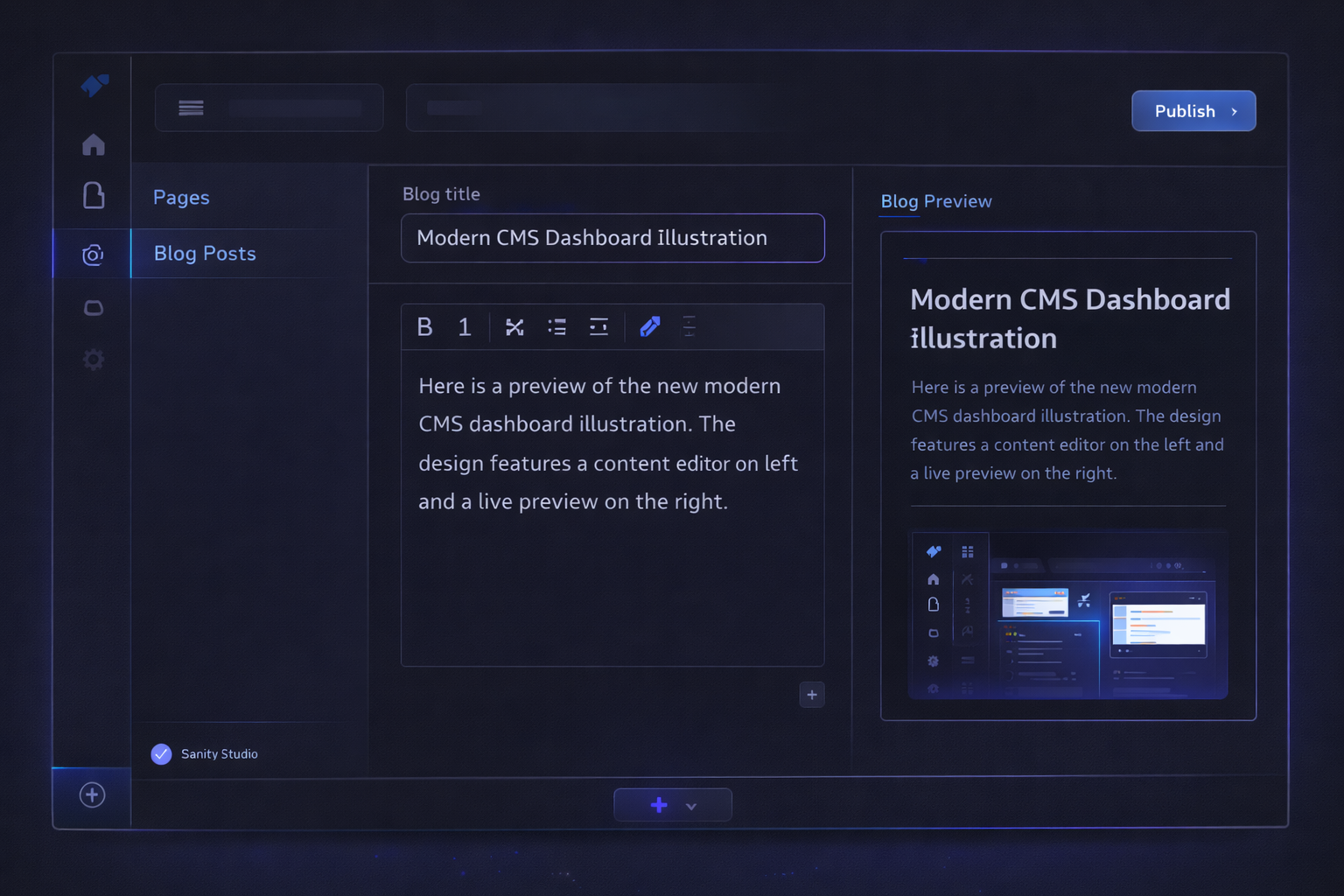Click the hamburger menu icon in top bar
Screen dimensions: 1344x896
tap(191, 108)
